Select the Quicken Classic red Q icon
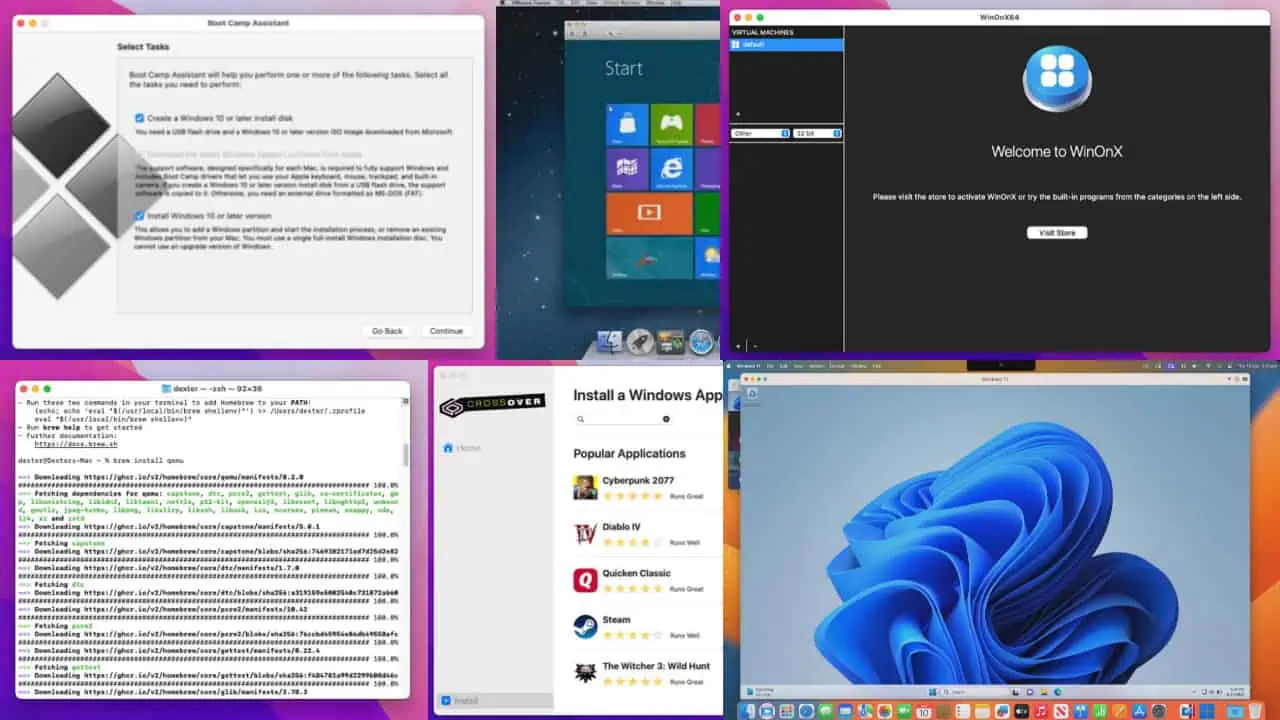 click(x=585, y=580)
